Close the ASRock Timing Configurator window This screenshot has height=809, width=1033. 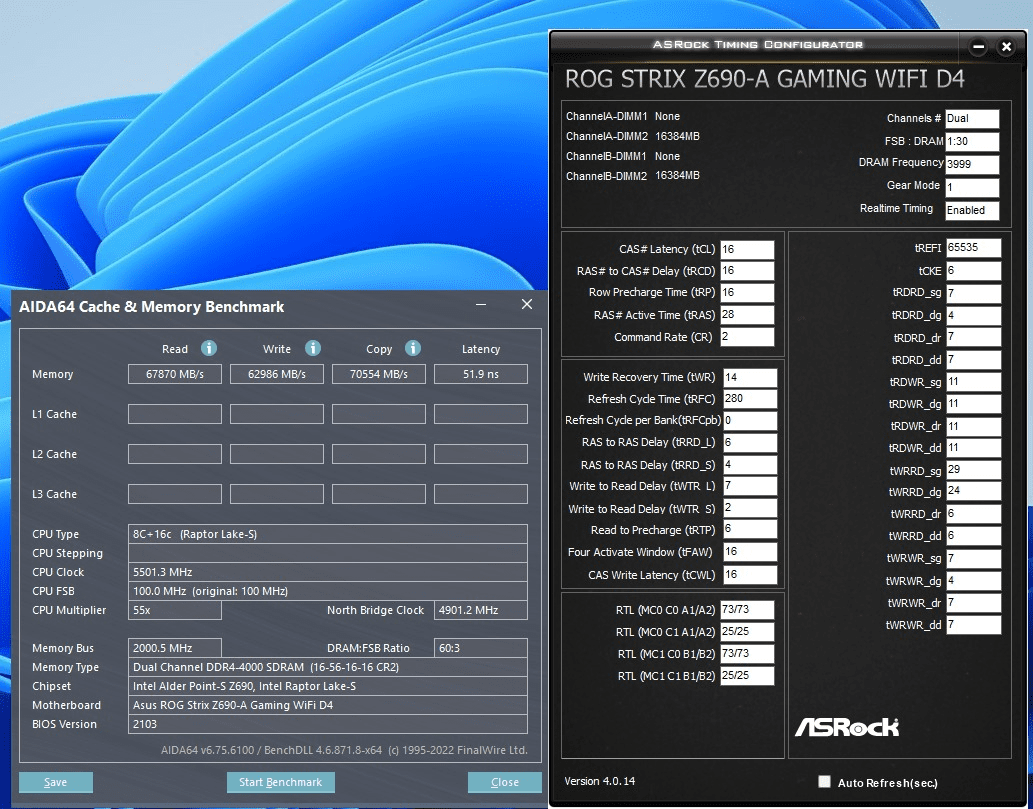point(1006,47)
